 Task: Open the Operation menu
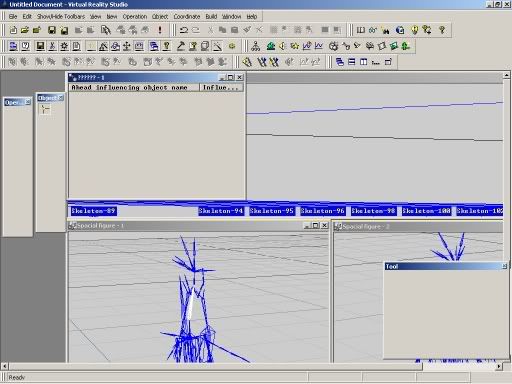pos(135,16)
